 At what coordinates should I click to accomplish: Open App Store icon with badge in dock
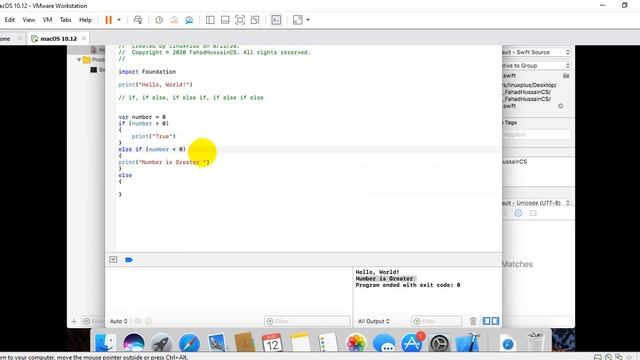pos(412,342)
